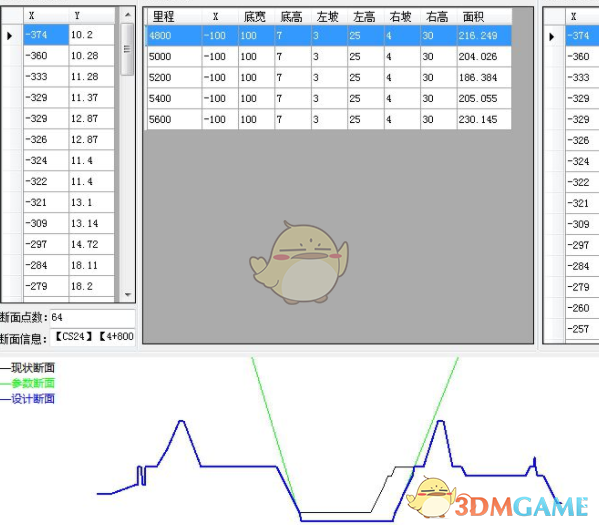Select the 5600 mileage cell
This screenshot has width=599, height=525.
tap(174, 120)
